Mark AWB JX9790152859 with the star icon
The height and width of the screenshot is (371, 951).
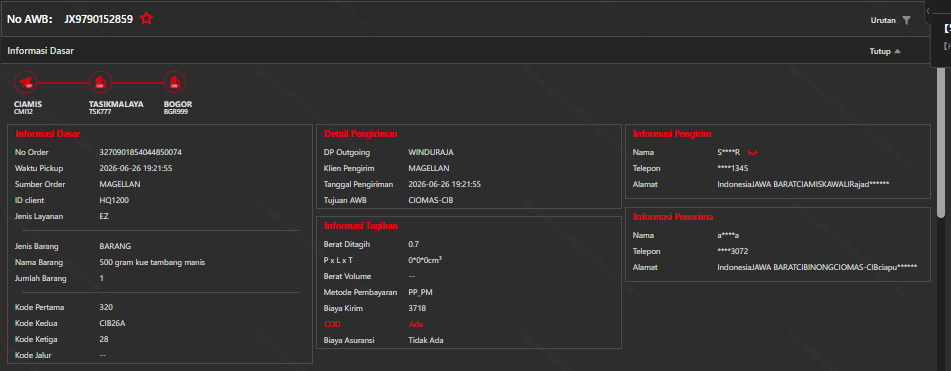pyautogui.click(x=146, y=19)
